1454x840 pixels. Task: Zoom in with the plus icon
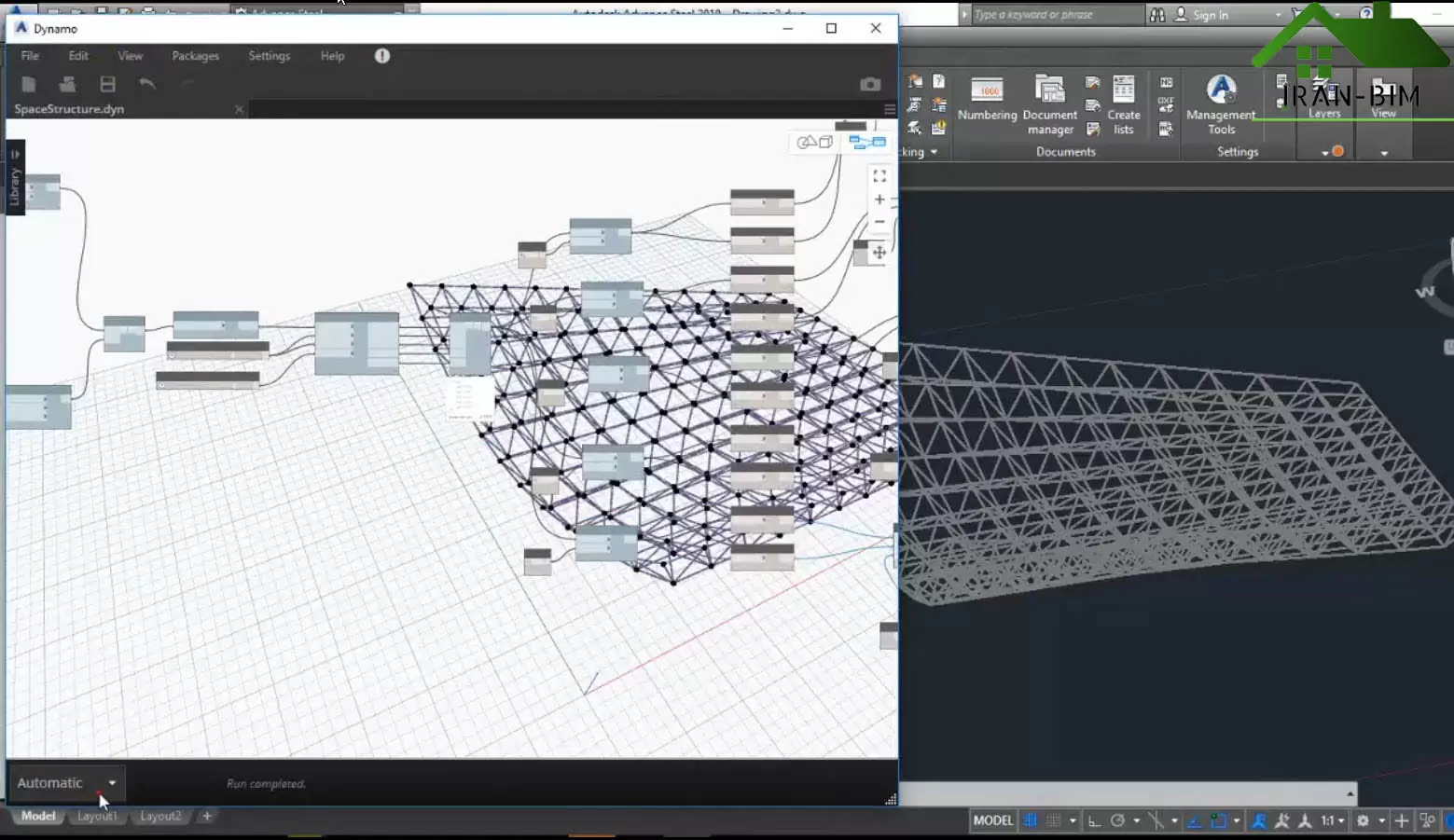[x=879, y=200]
